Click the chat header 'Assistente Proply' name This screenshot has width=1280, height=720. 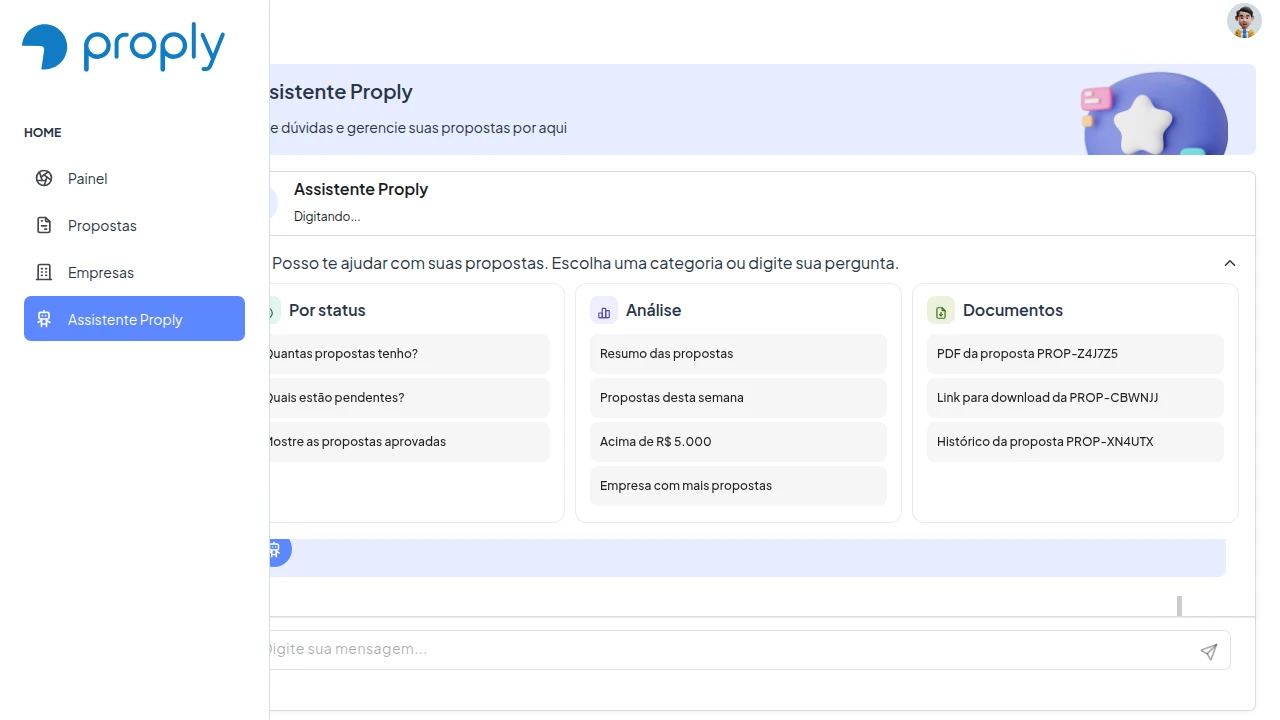point(361,189)
